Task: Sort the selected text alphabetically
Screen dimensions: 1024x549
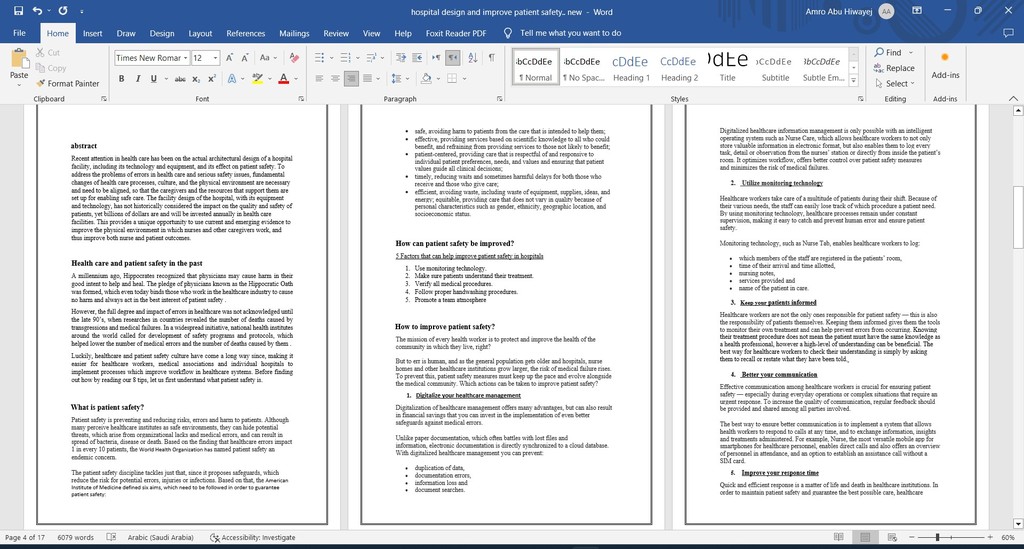Action: (473, 58)
